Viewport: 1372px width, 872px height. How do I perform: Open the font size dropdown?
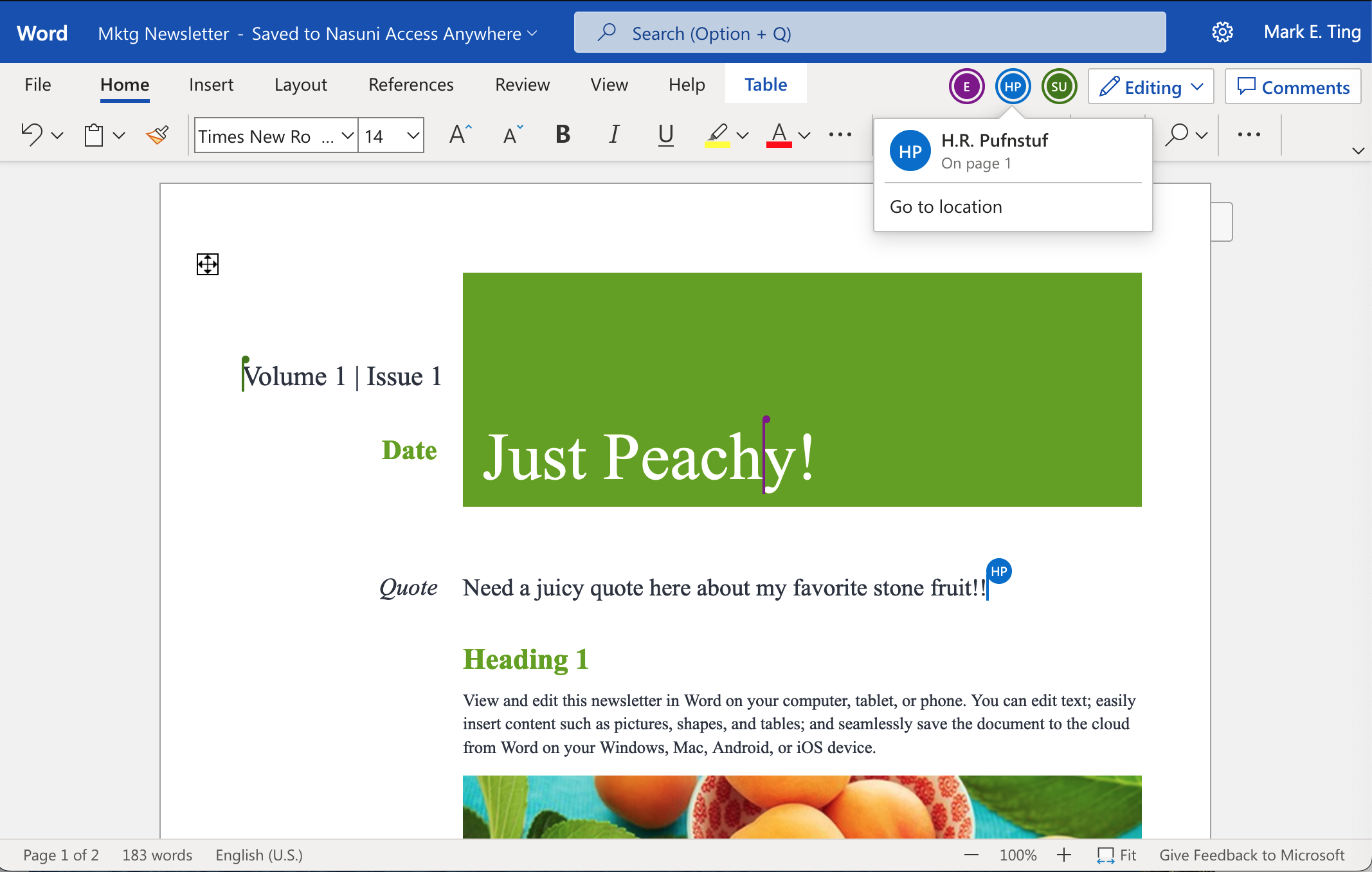point(413,136)
